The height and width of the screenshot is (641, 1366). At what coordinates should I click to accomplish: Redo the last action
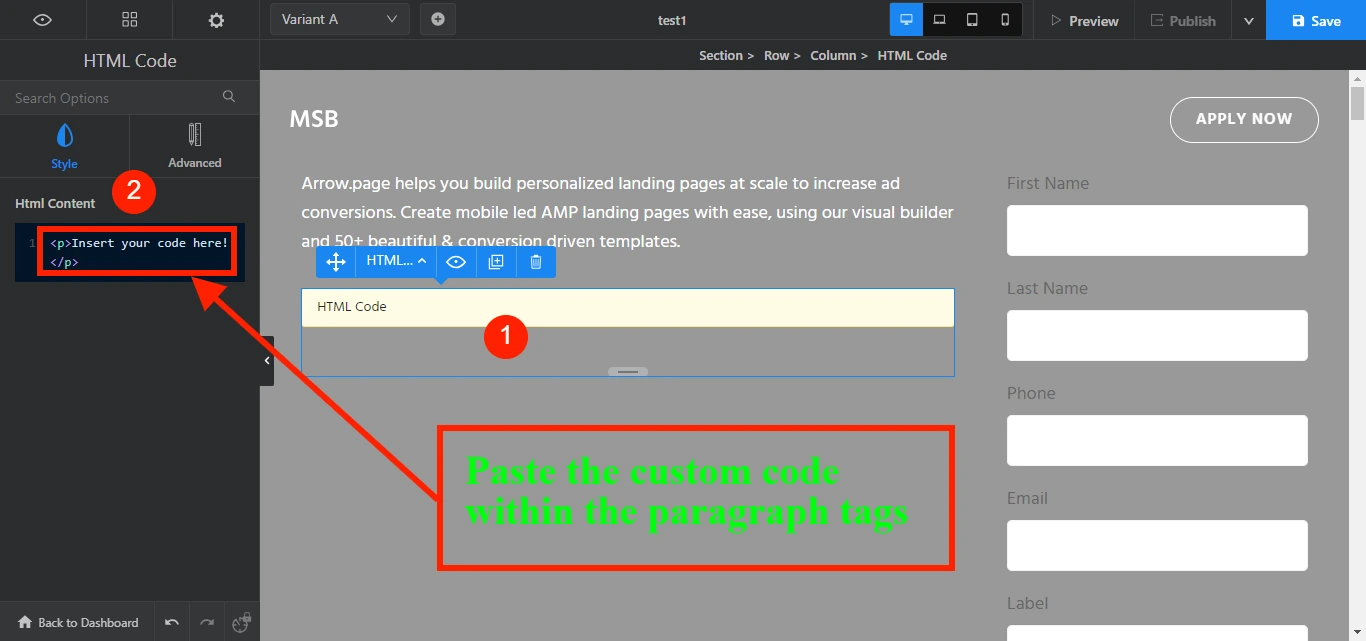point(207,622)
